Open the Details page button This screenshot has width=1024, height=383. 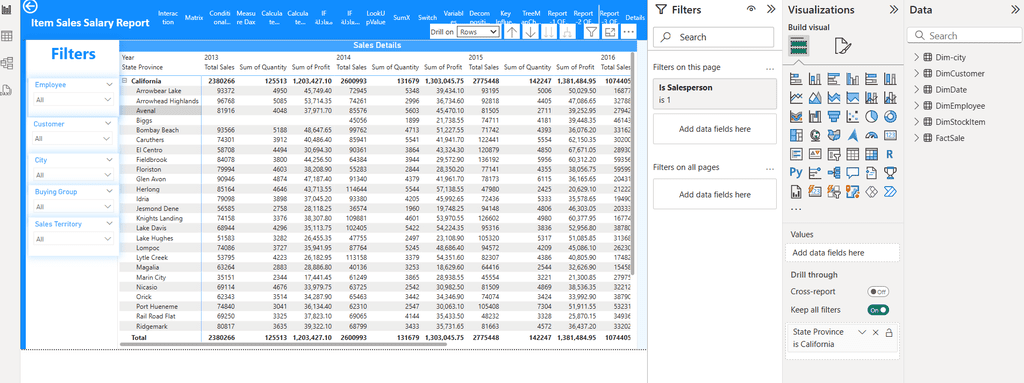pyautogui.click(x=635, y=18)
